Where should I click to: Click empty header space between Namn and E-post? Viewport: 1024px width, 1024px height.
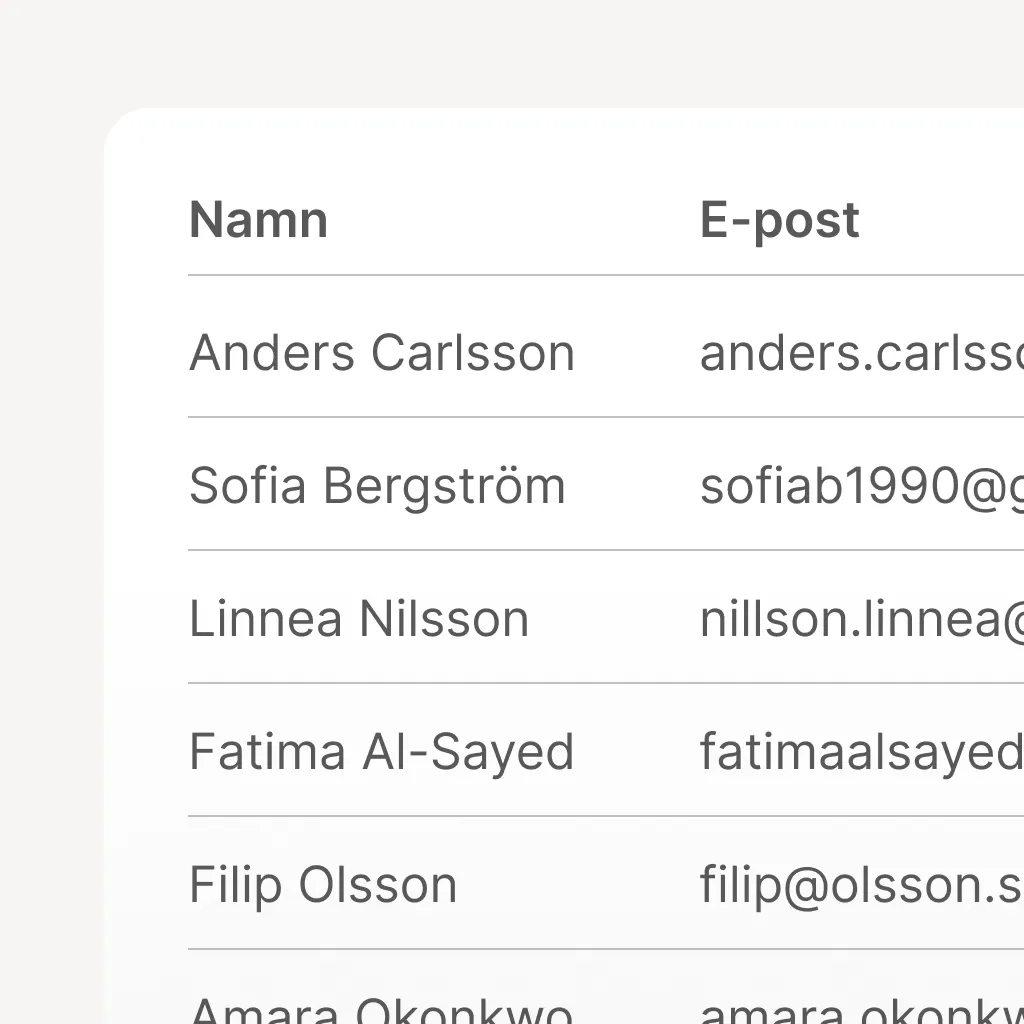tap(510, 220)
